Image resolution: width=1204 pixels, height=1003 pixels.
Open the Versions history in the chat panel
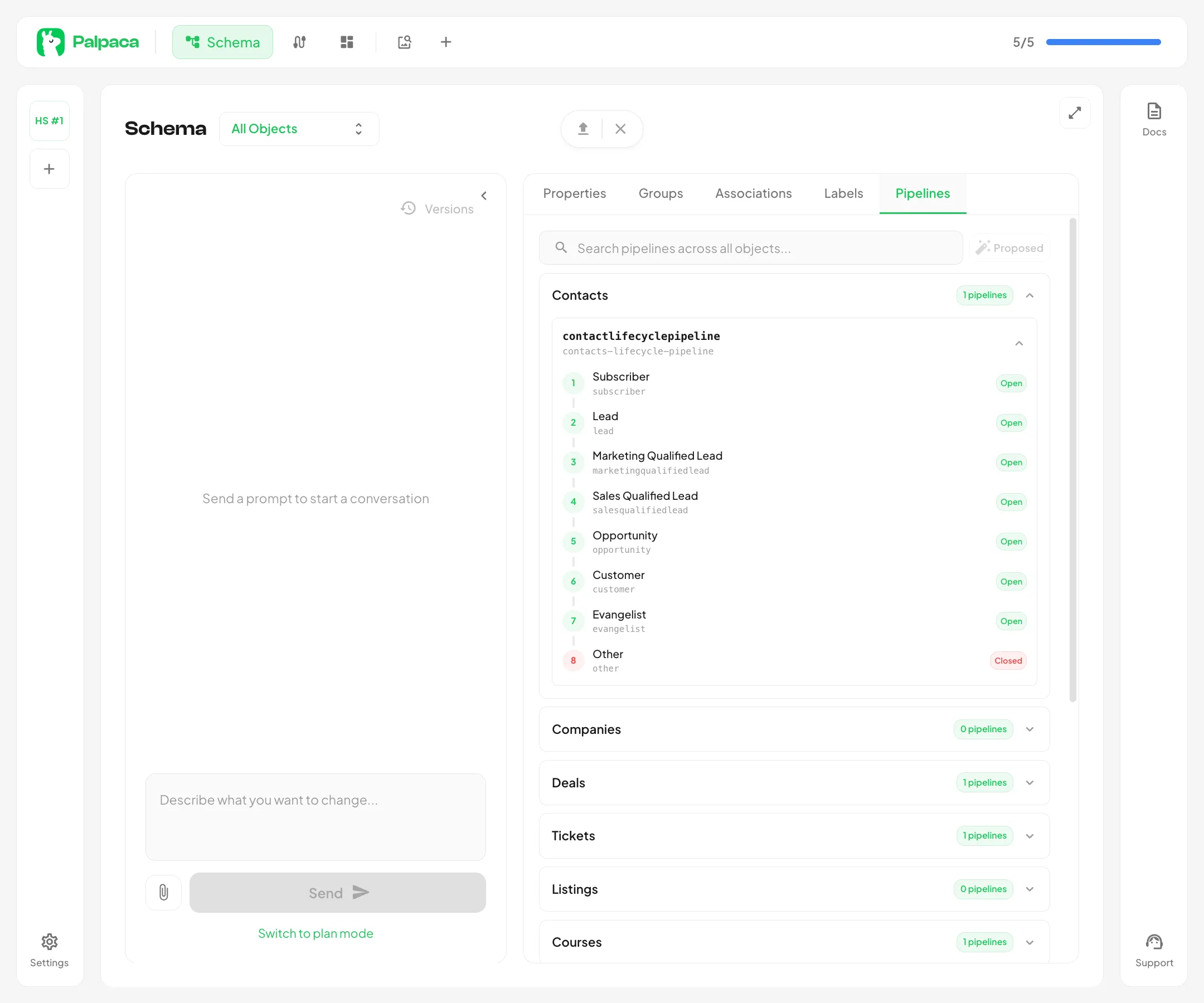437,208
